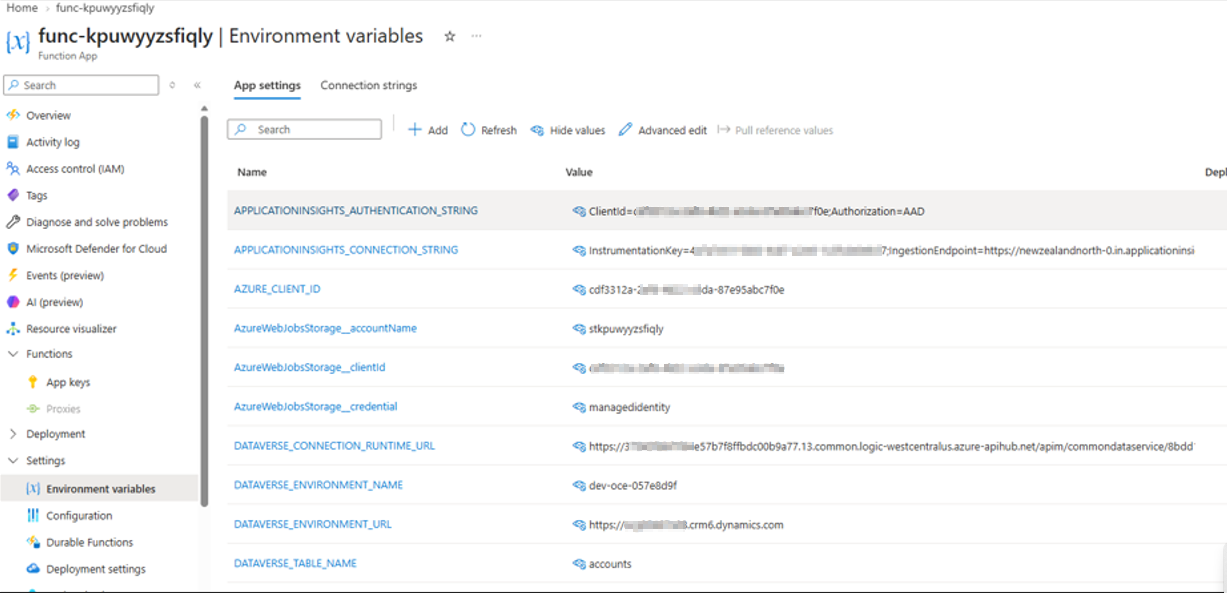Open AzureWebJobsStorage__credential setting
This screenshot has width=1227, height=593.
(x=316, y=406)
